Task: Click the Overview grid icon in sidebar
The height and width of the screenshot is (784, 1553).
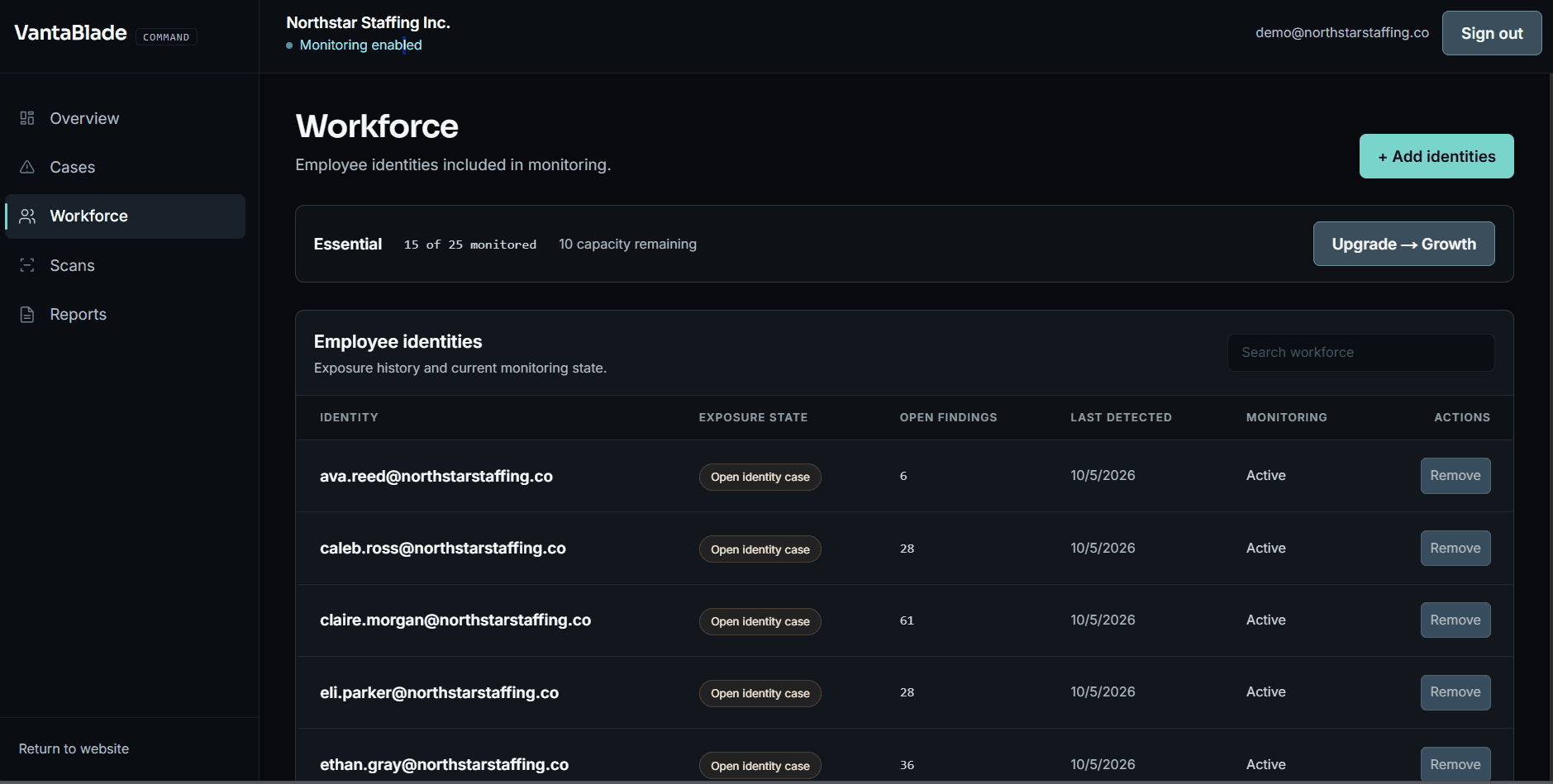Action: 27,118
